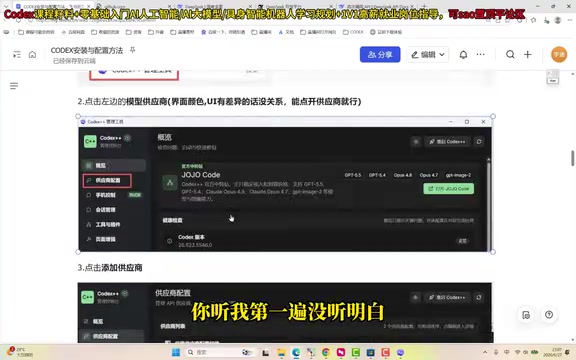Screen dimensions: 576x360
Task: Select the Codex++ management tool screenshot image
Action: tap(285, 184)
